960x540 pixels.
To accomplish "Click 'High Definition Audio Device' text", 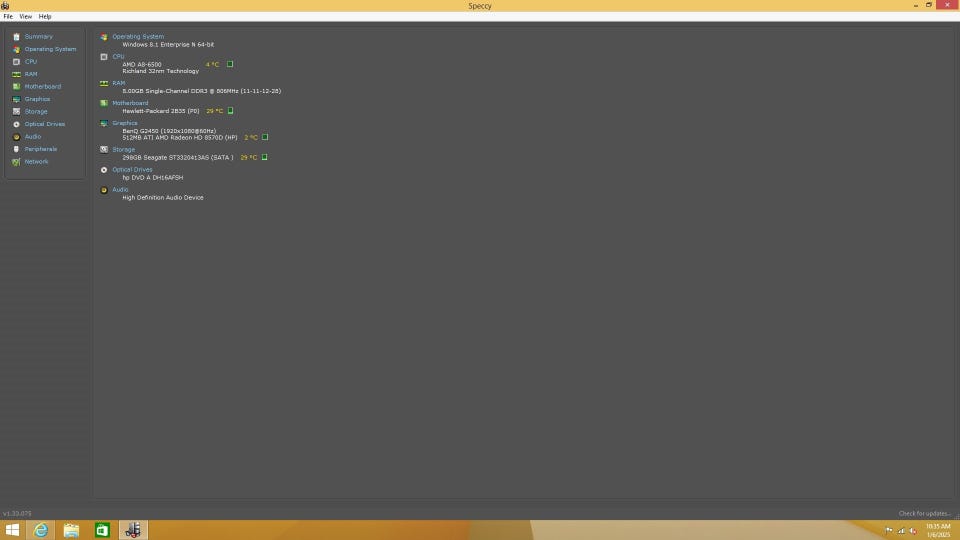I will point(163,198).
